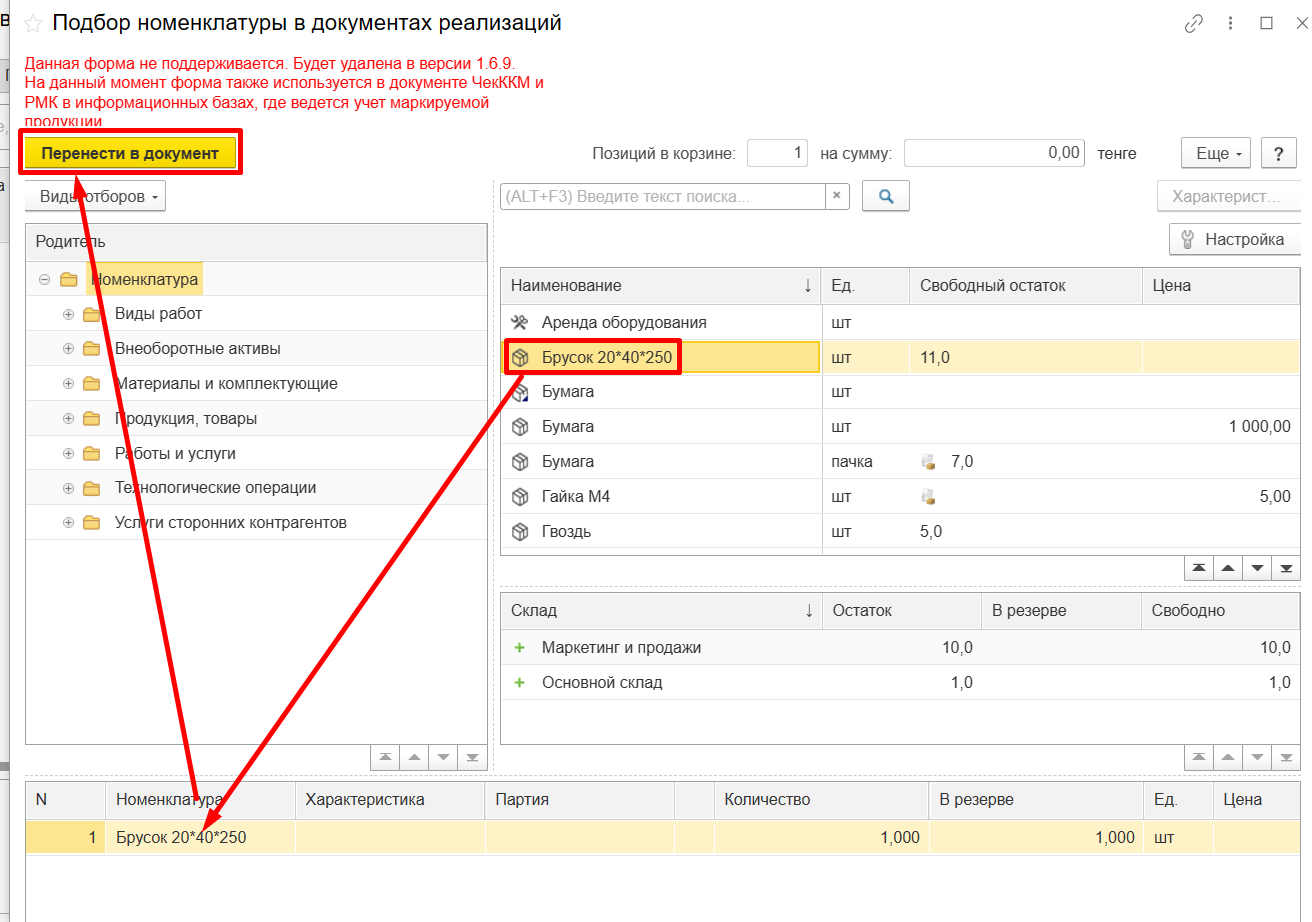This screenshot has height=922, width=1312.
Task: Clear search text with the x button
Action: coord(837,196)
